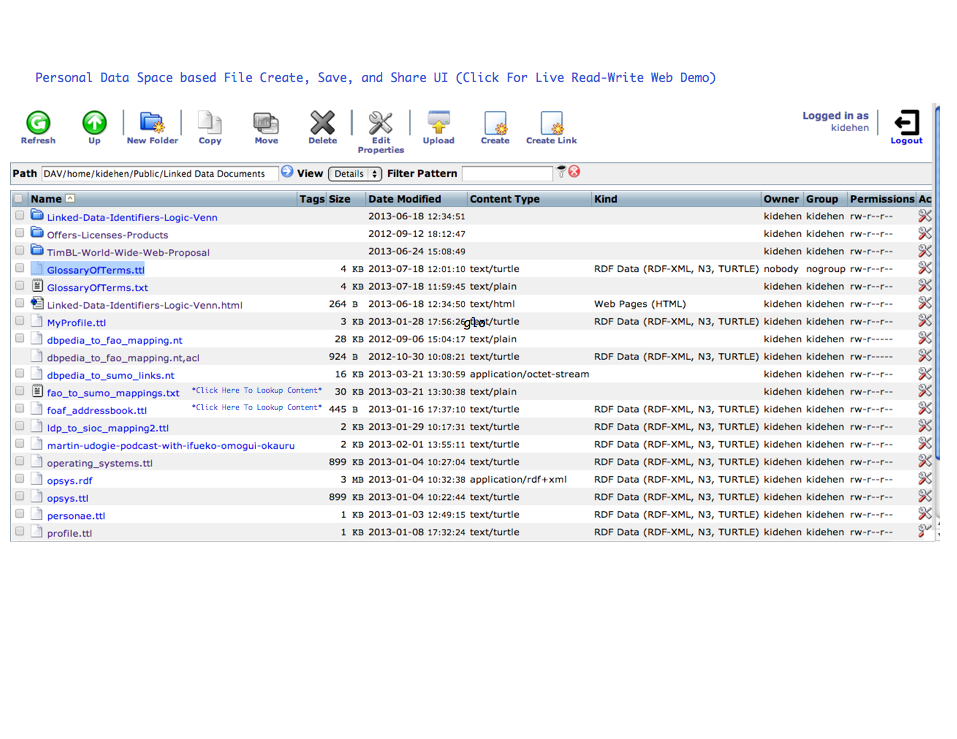Screen dimensions: 957x739
Task: Click the blue arrow beside the Path field
Action: (x=287, y=172)
